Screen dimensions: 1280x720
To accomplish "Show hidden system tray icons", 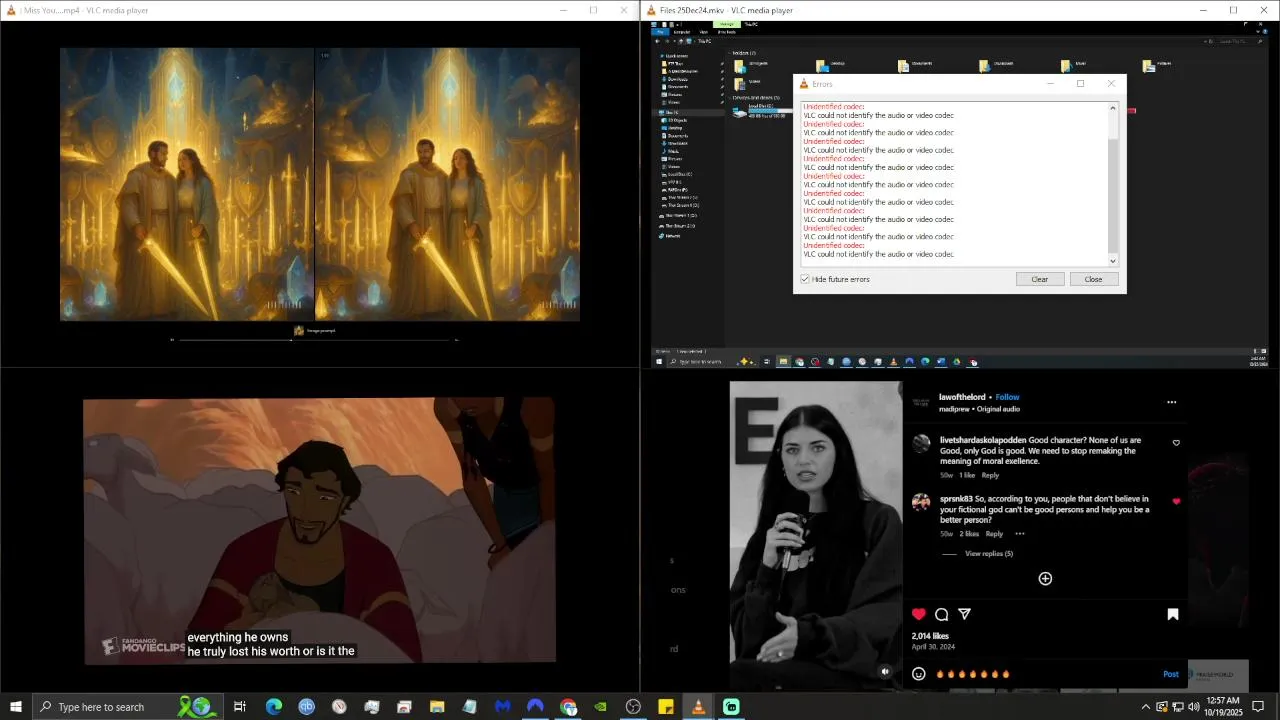I will click(1146, 707).
